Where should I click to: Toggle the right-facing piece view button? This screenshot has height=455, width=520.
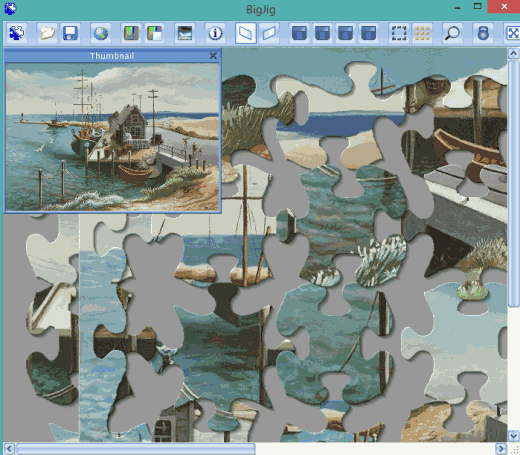coord(269,33)
